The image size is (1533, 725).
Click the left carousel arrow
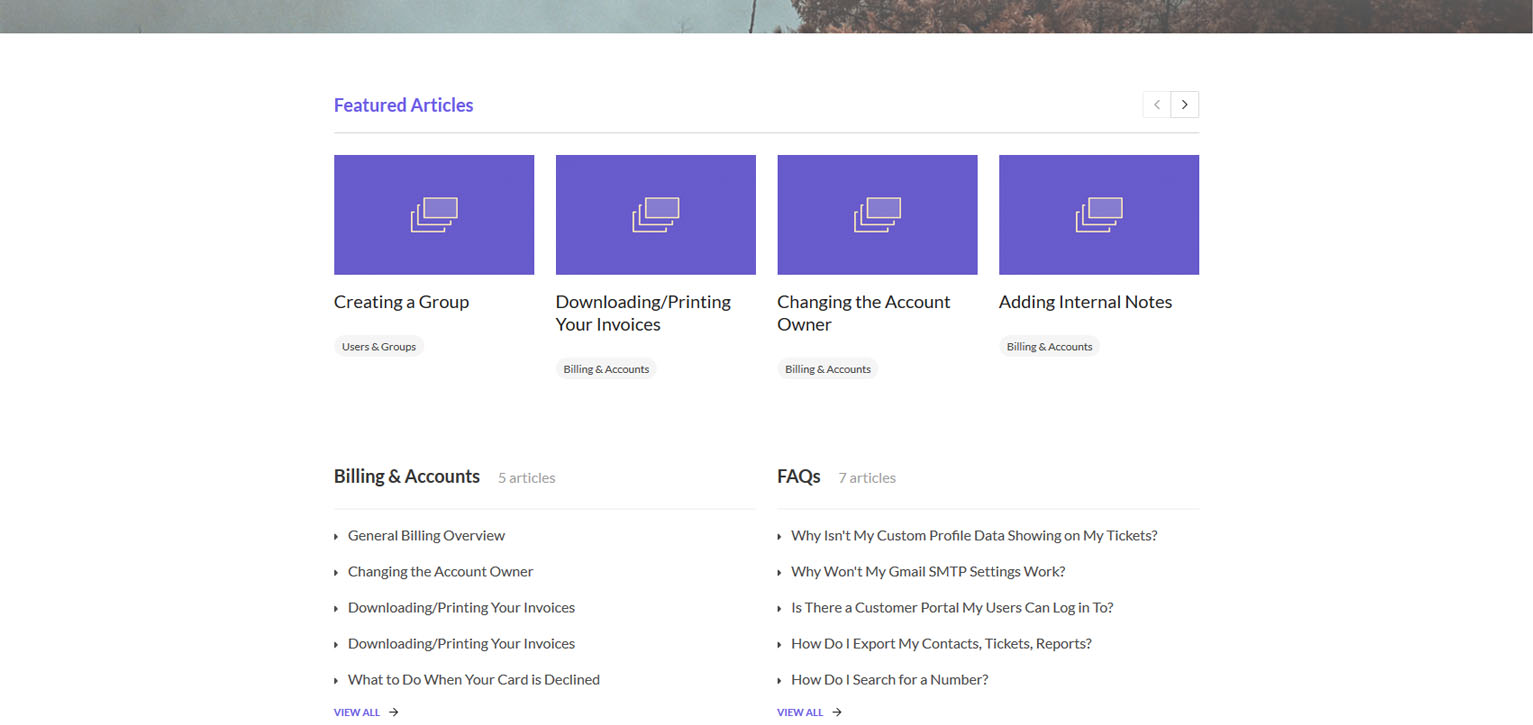coord(1156,104)
